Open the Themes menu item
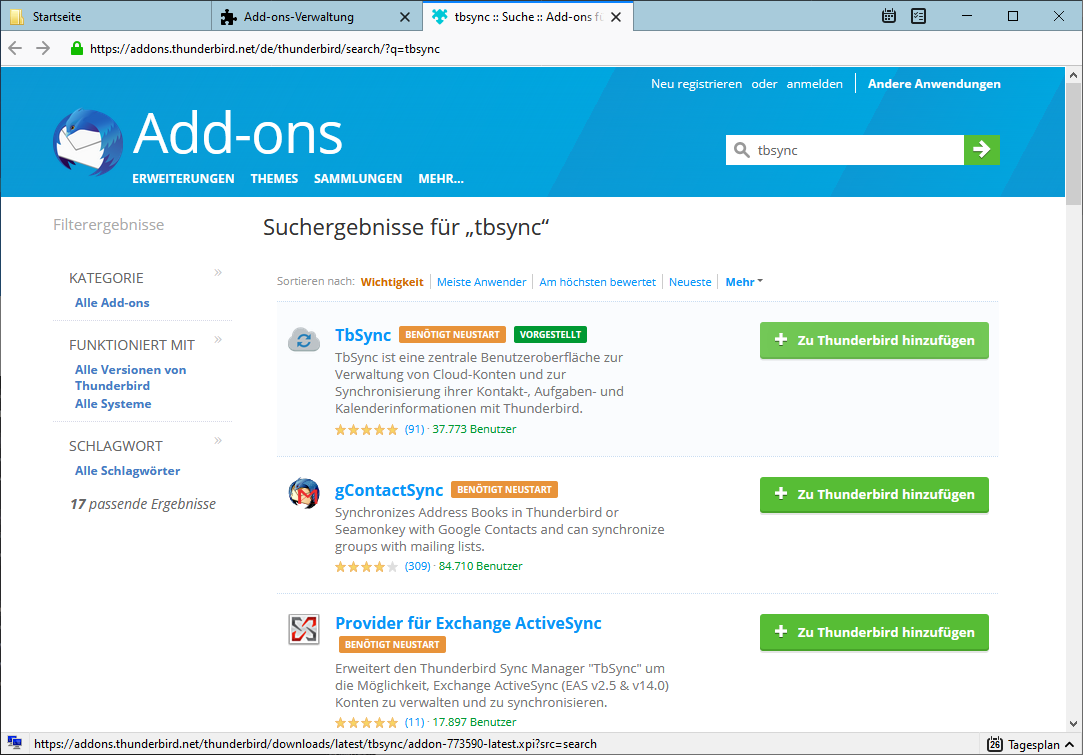Image resolution: width=1083 pixels, height=755 pixels. coord(274,178)
